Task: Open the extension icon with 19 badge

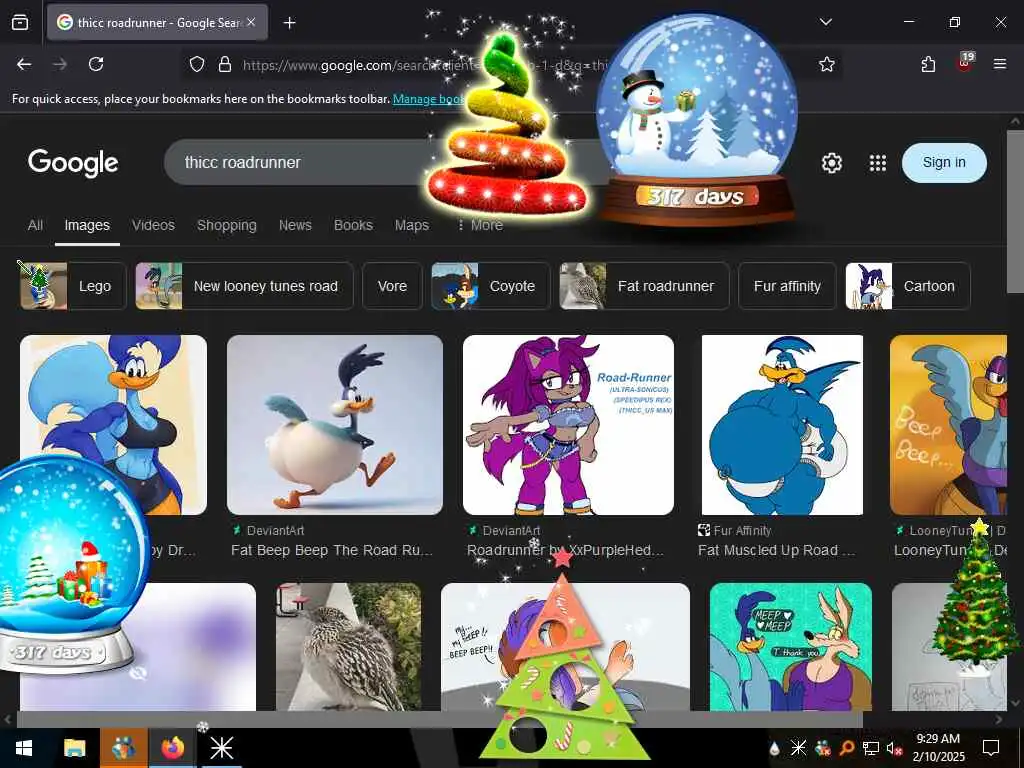Action: tap(965, 63)
